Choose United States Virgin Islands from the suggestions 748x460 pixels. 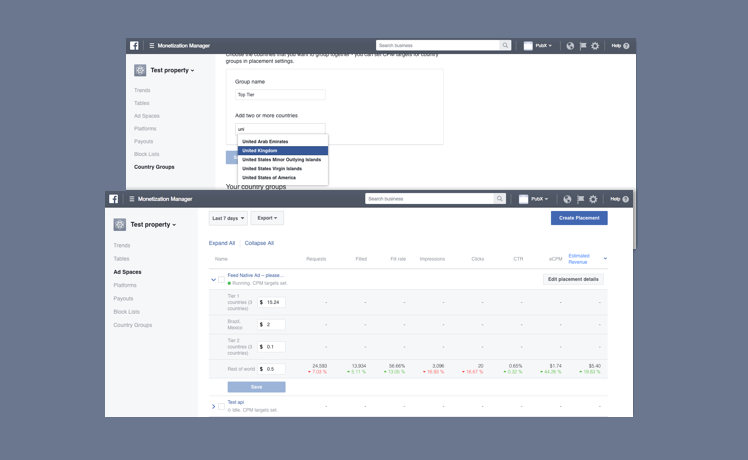click(x=283, y=168)
